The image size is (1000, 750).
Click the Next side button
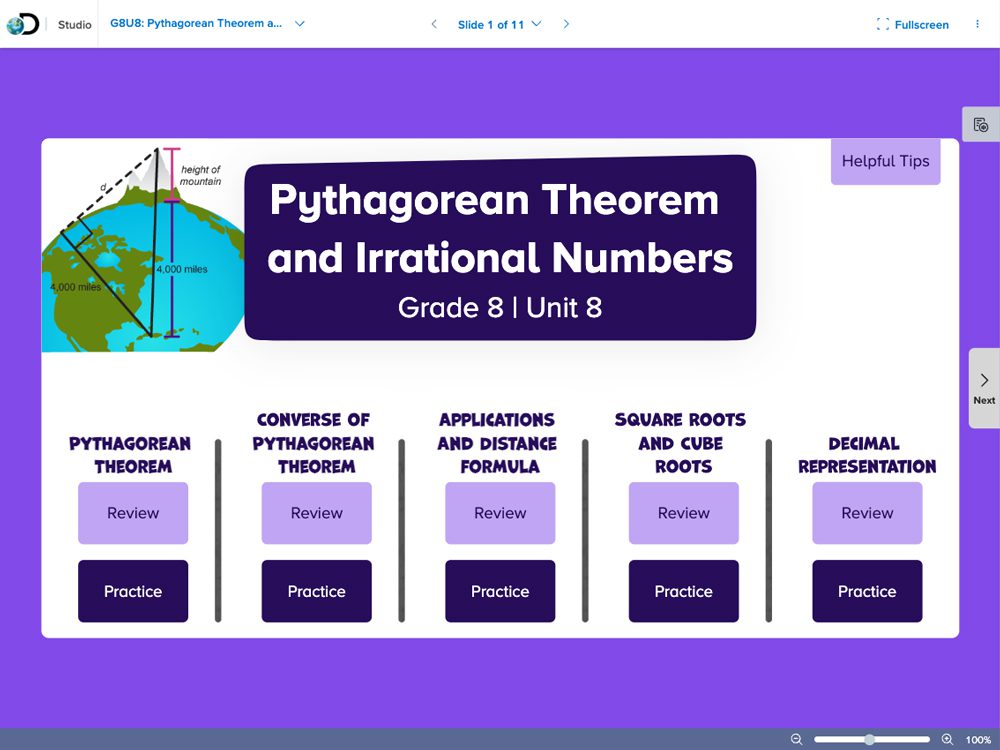tap(984, 388)
